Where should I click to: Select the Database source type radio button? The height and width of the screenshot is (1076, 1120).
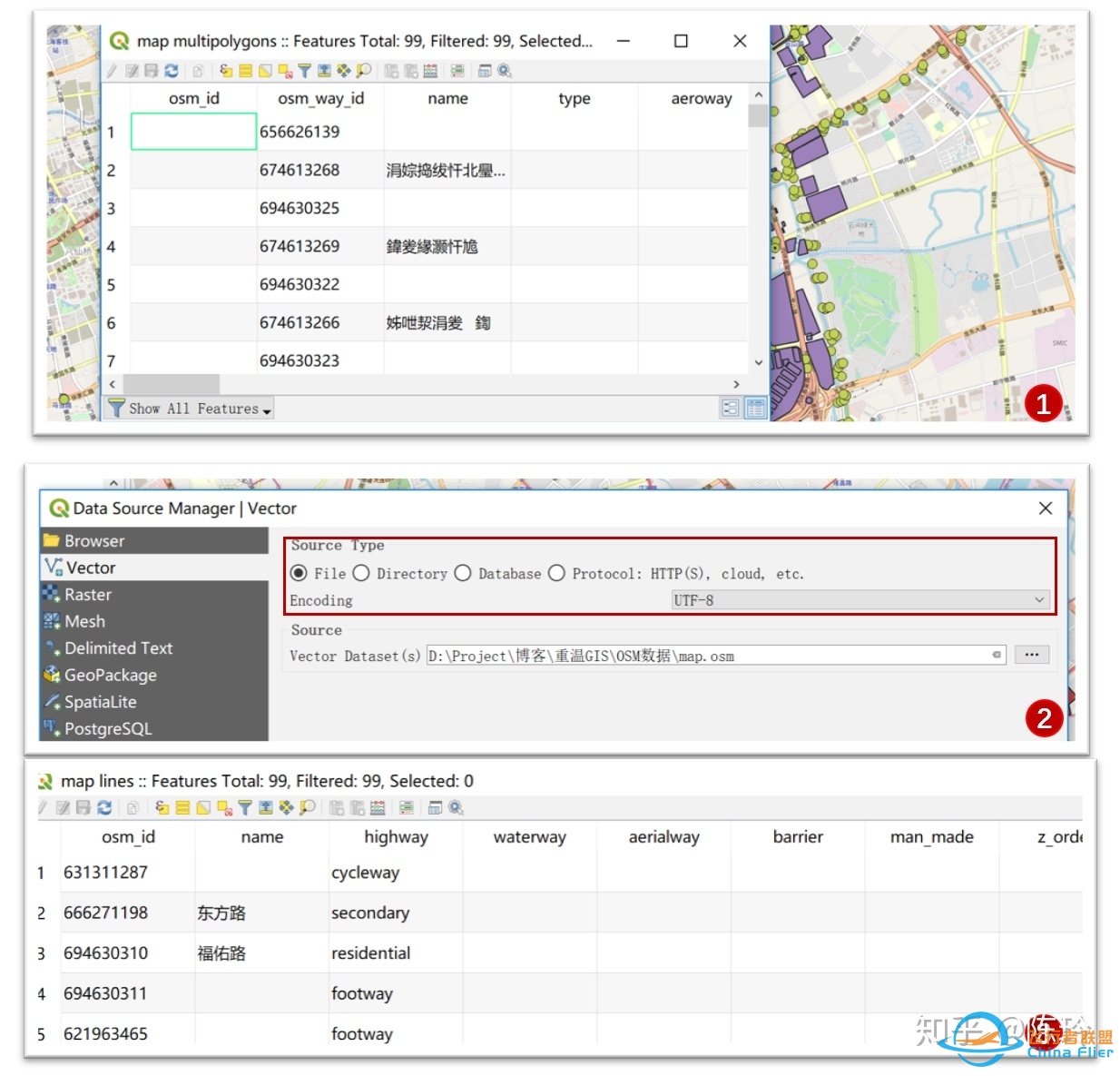(463, 574)
